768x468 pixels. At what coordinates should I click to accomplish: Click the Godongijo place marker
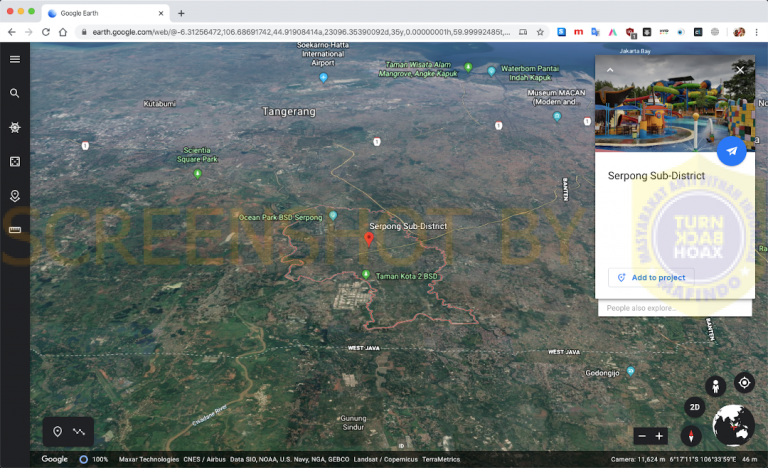[x=631, y=371]
